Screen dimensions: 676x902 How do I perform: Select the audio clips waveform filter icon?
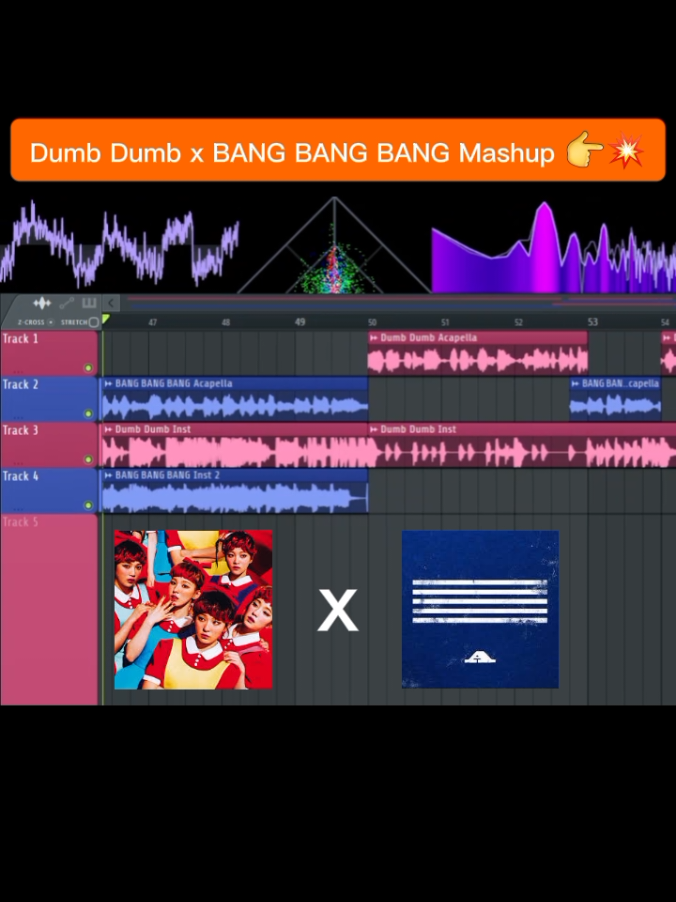pos(42,303)
